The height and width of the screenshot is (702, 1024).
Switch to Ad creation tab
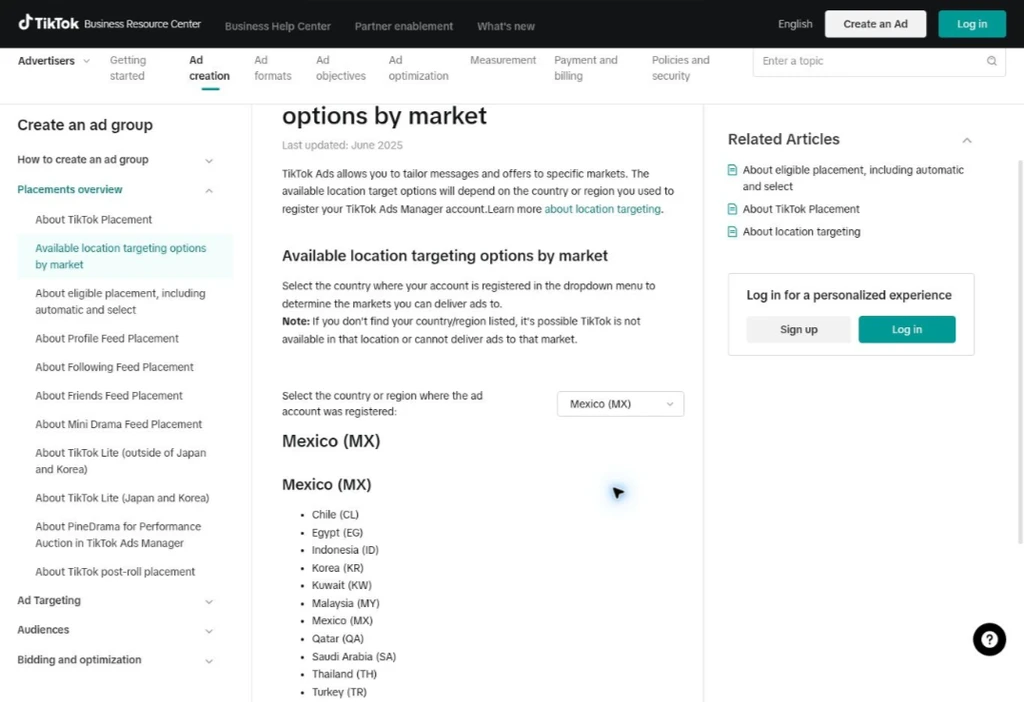(x=209, y=68)
